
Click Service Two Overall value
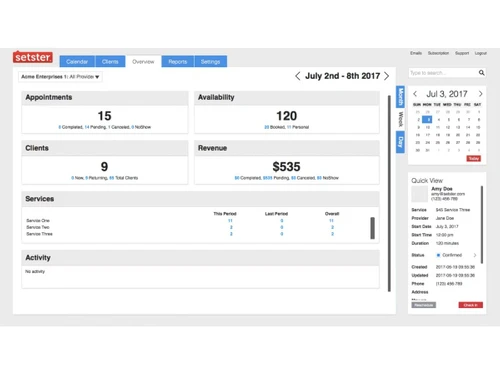332,227
